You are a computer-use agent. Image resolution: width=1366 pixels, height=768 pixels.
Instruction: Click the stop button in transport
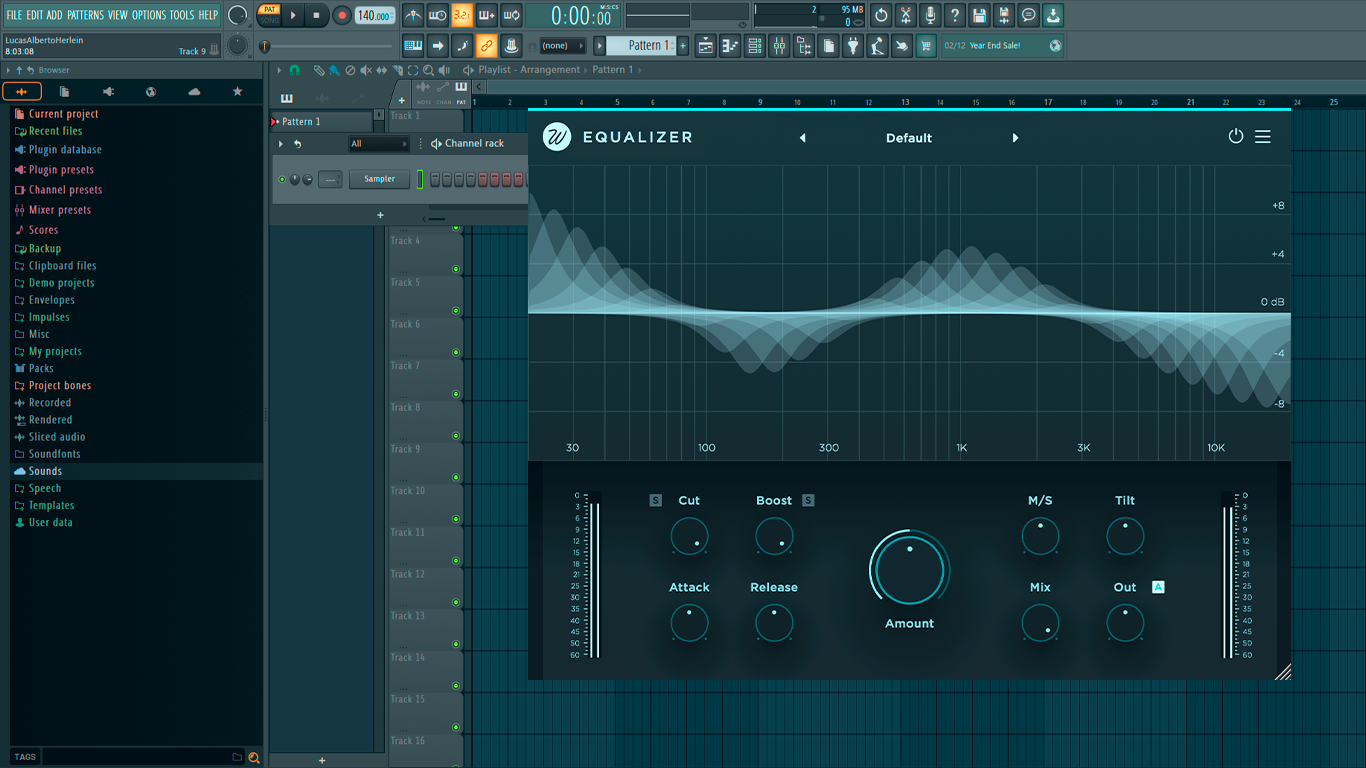[316, 15]
